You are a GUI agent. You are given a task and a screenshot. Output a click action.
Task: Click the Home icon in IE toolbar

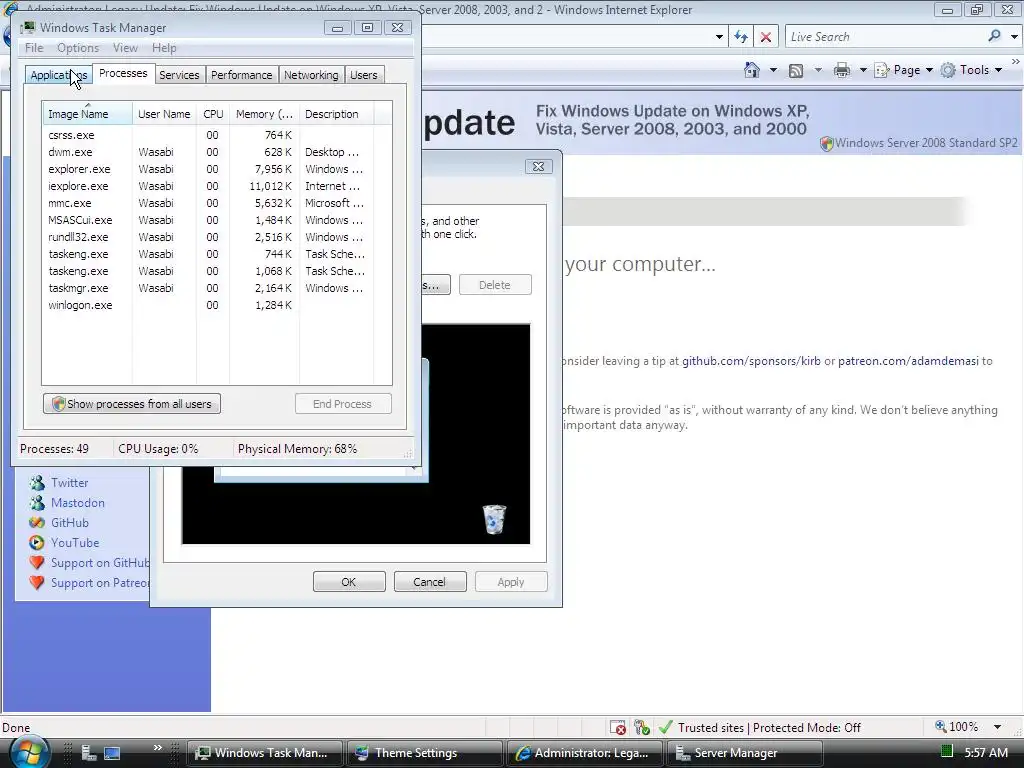[x=752, y=70]
